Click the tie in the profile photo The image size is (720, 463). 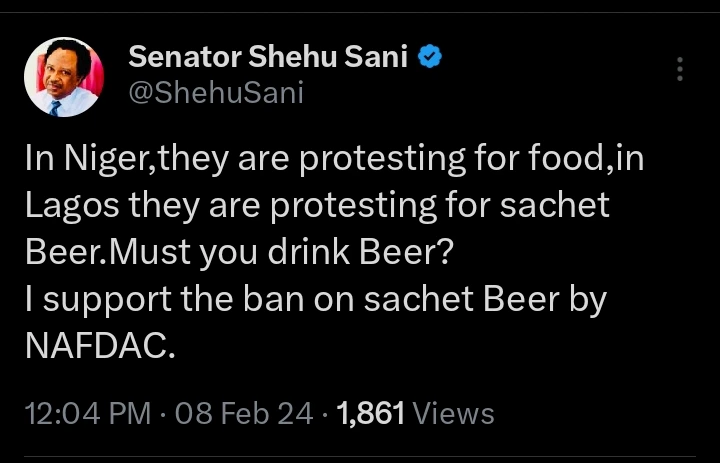[55, 108]
